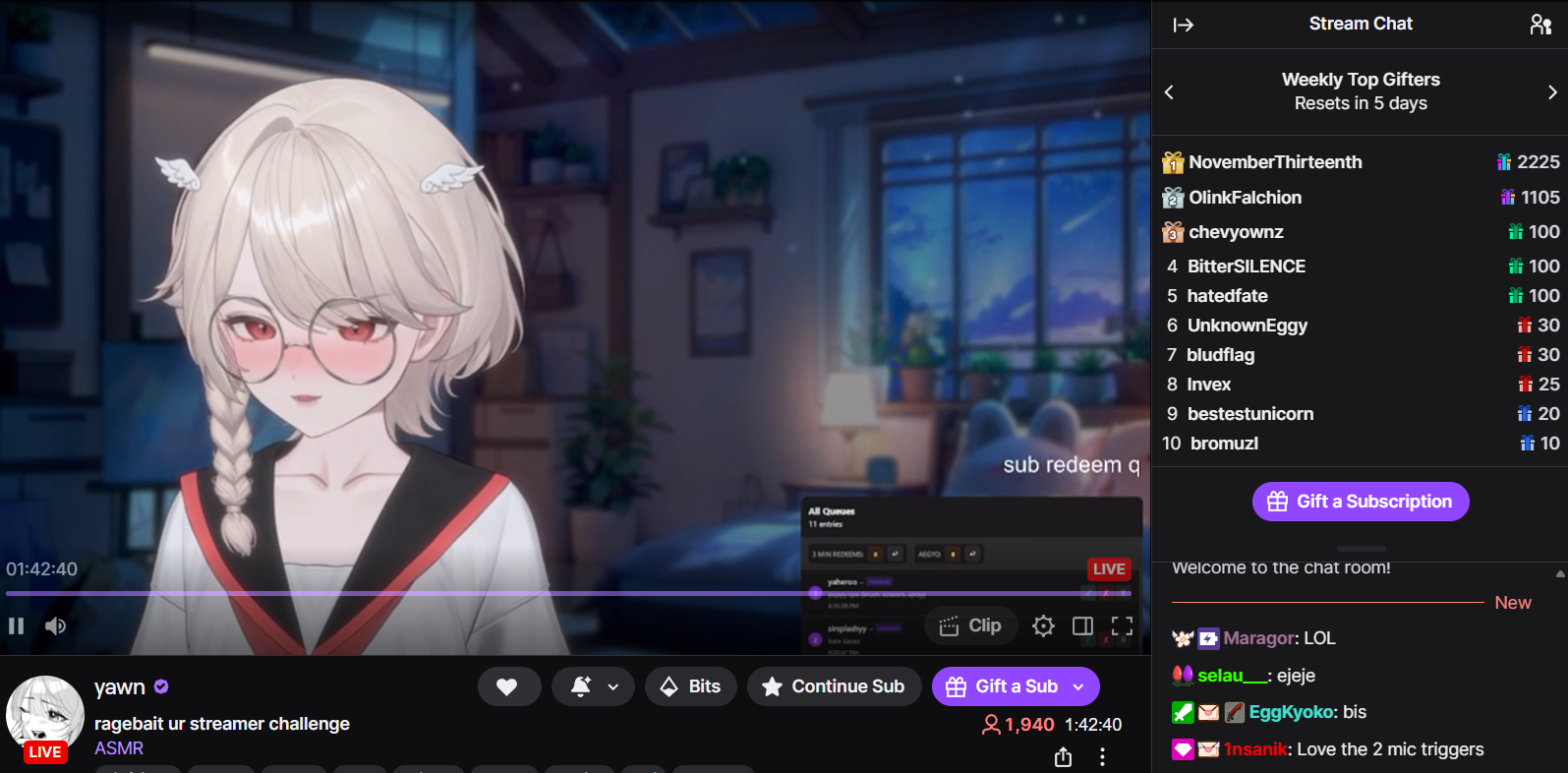Open the more options three-dot menu
The height and width of the screenshot is (773, 1568).
coord(1102,757)
